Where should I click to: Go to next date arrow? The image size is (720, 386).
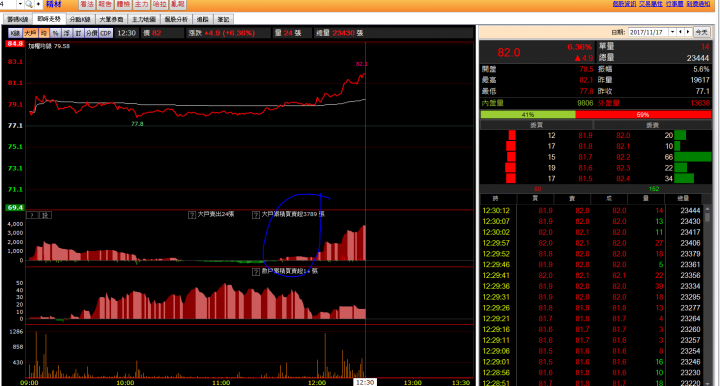(688, 32)
